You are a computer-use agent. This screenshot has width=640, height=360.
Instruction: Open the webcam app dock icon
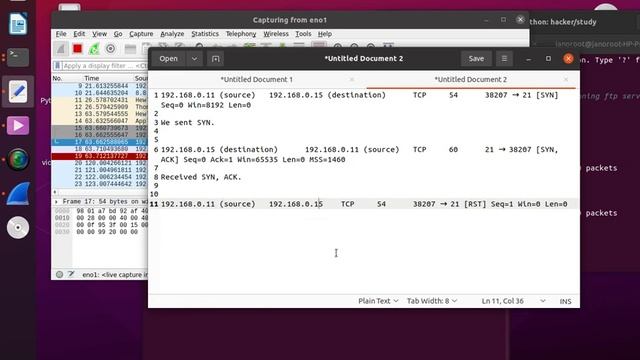coord(18,159)
